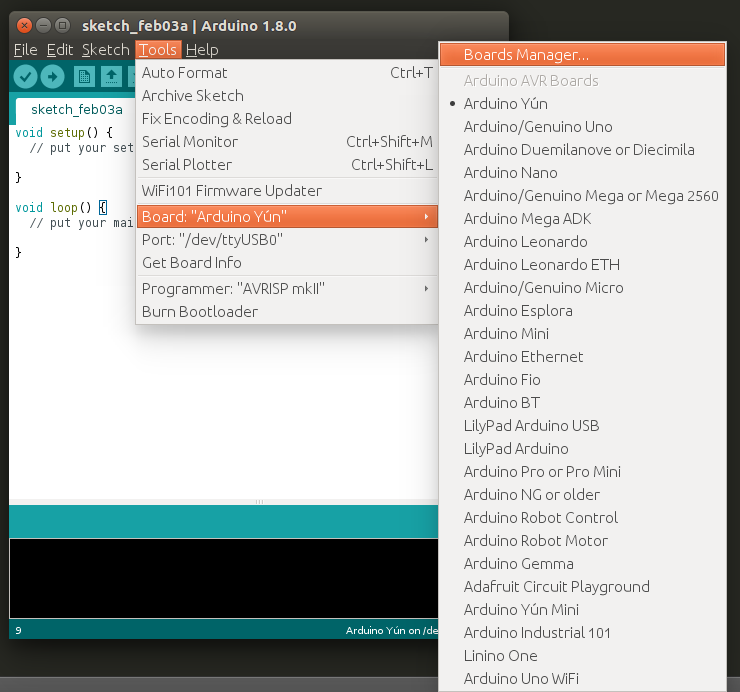
Task: Select Arduino/Genuino Mega or Mega 2560
Action: point(582,196)
